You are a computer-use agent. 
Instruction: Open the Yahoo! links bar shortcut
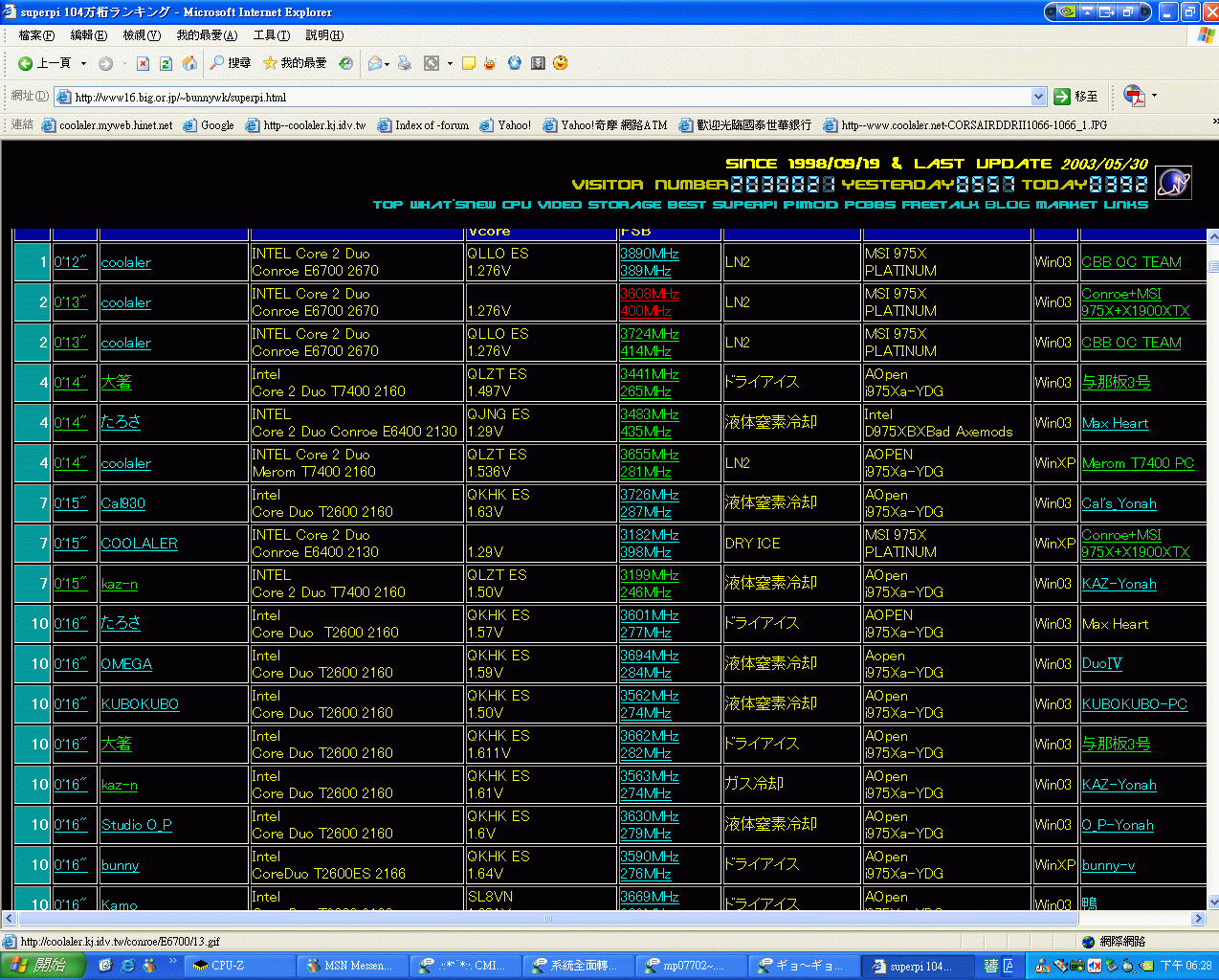[505, 125]
